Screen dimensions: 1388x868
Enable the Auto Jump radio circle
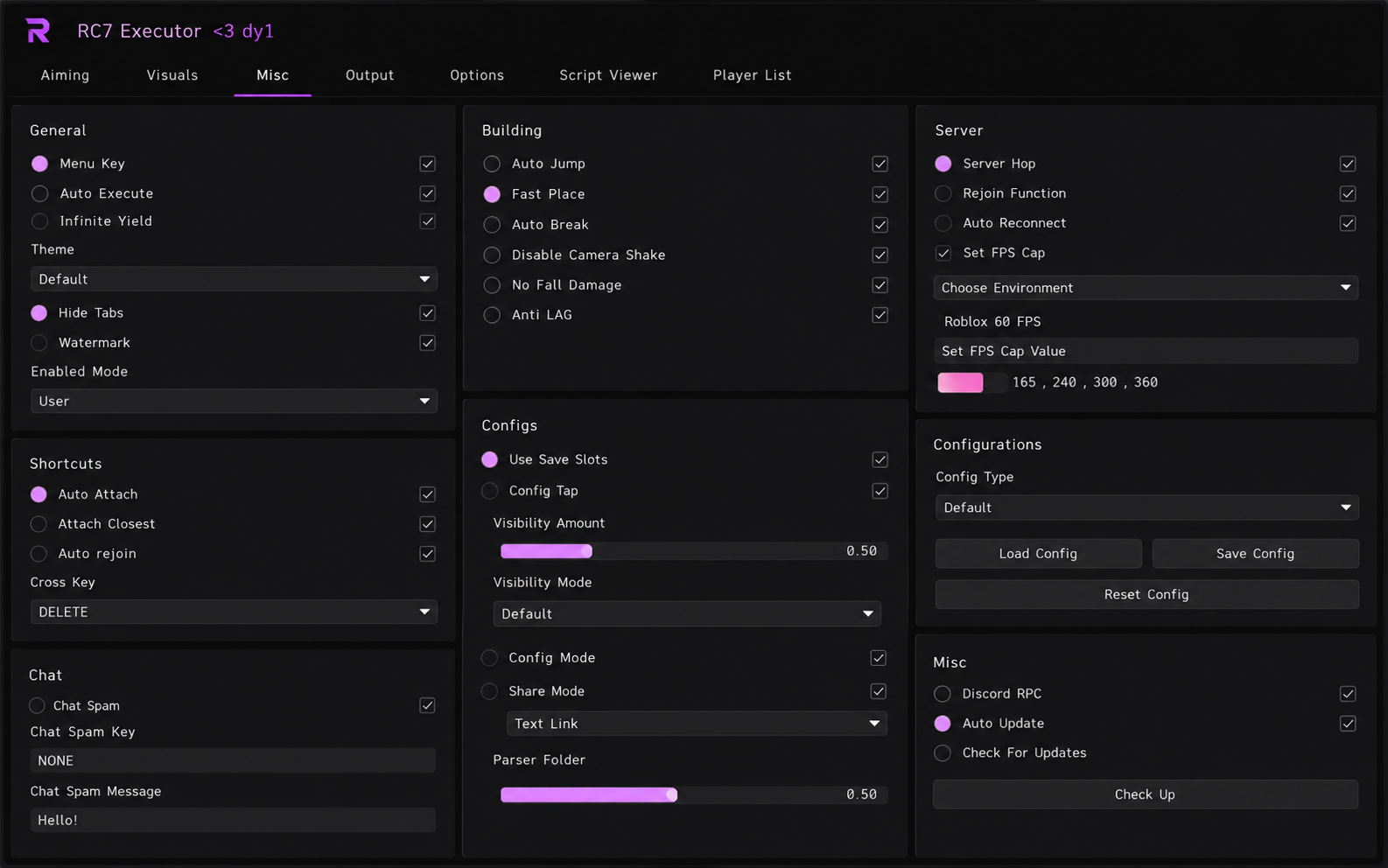tap(492, 164)
